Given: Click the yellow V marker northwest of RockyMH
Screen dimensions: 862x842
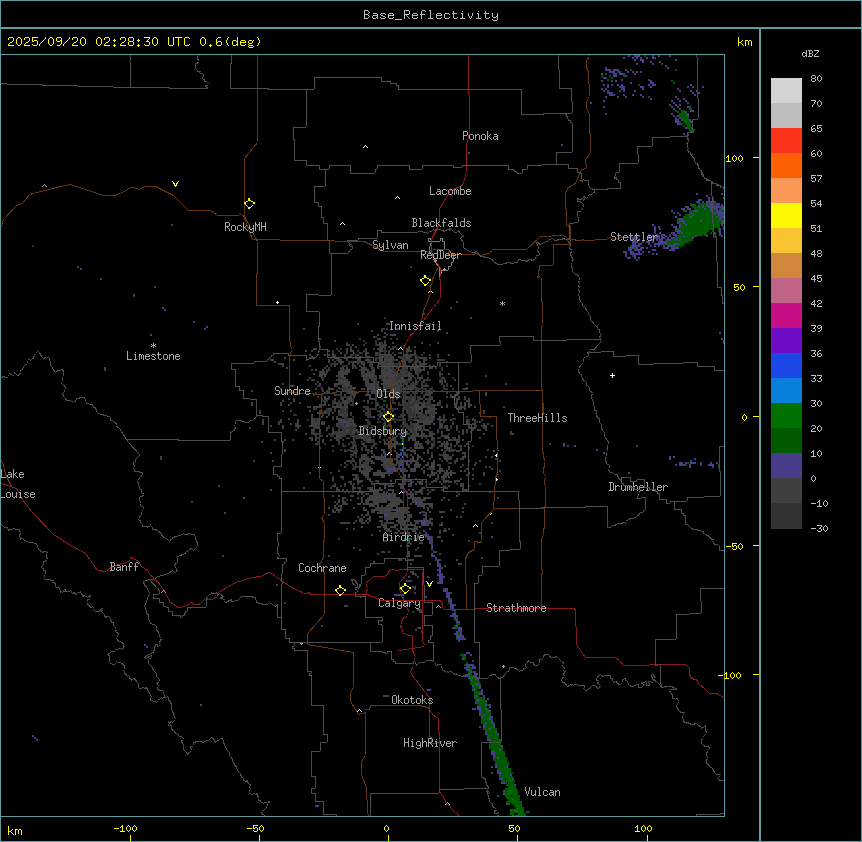Looking at the screenshot, I should [176, 184].
